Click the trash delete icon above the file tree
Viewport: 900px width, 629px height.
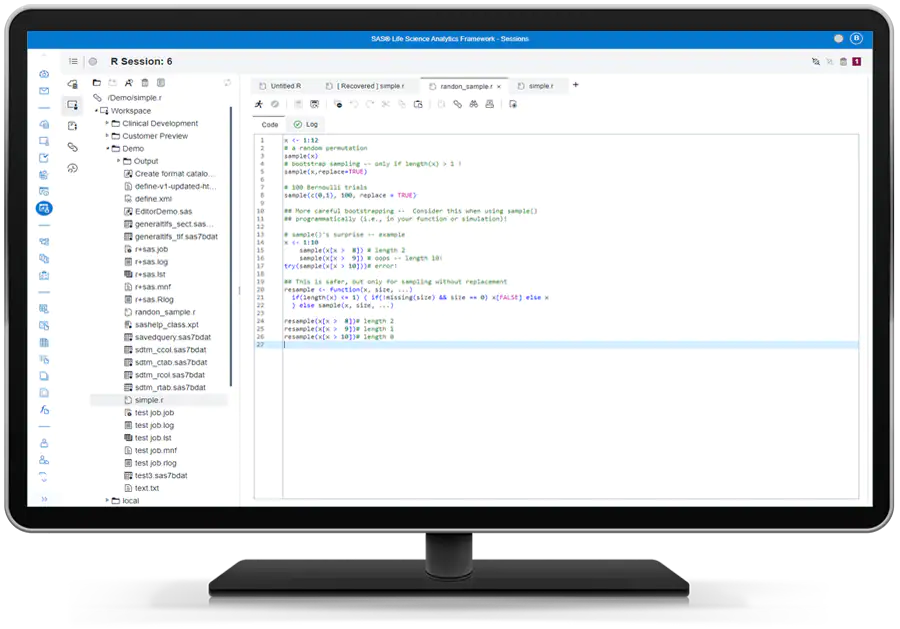[145, 83]
